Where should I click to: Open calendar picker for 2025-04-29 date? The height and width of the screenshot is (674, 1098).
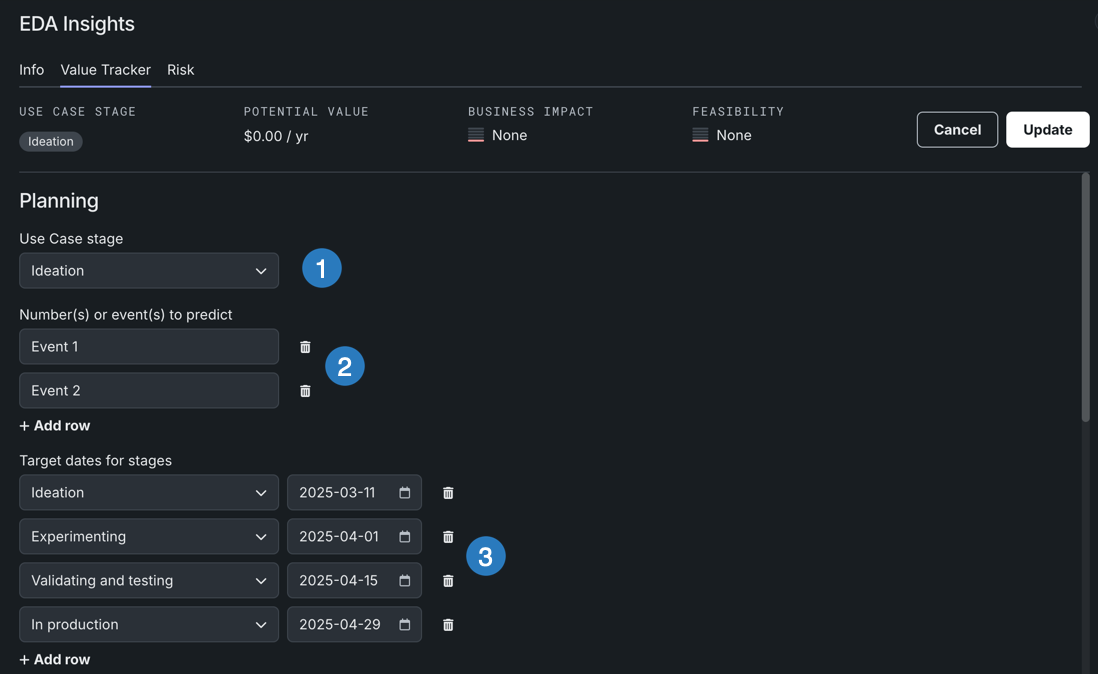coord(405,625)
